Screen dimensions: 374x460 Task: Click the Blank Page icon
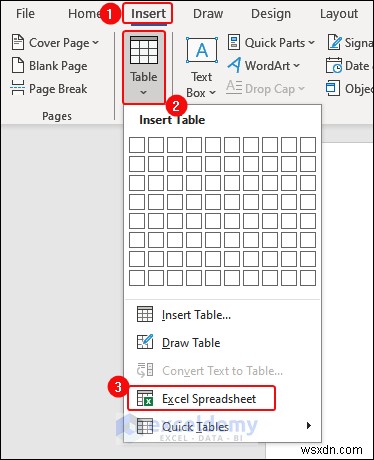tap(18, 65)
